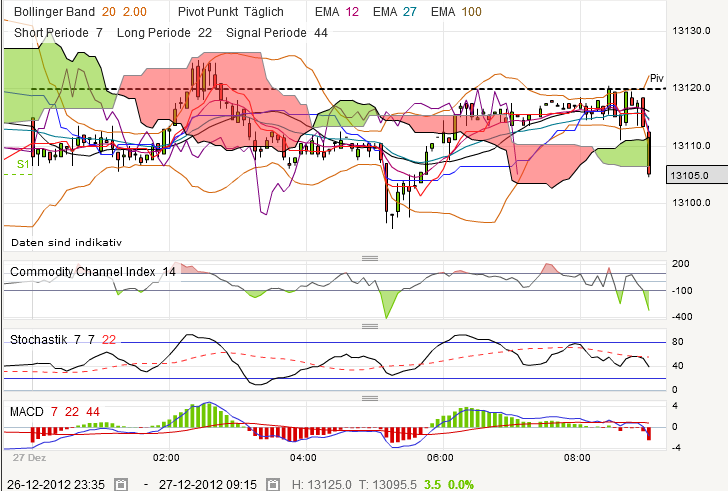
Task: Click the Stochastik scale value 80
Action: coord(677,342)
